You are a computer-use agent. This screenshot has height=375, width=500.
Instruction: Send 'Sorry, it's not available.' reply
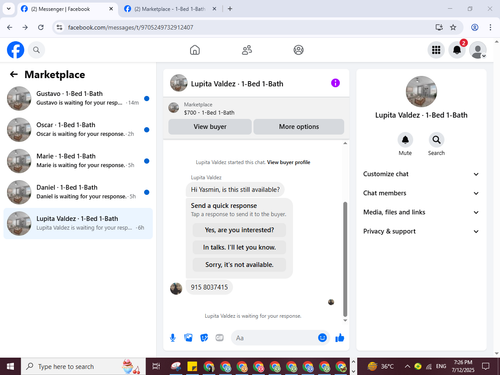coord(239,265)
